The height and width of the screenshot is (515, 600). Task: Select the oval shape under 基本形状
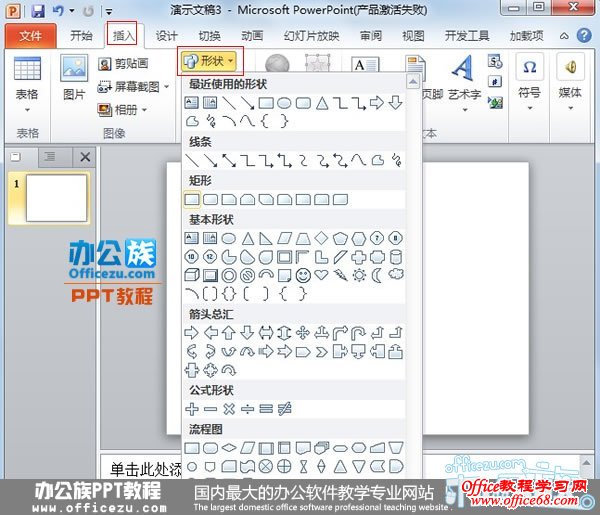coord(229,239)
